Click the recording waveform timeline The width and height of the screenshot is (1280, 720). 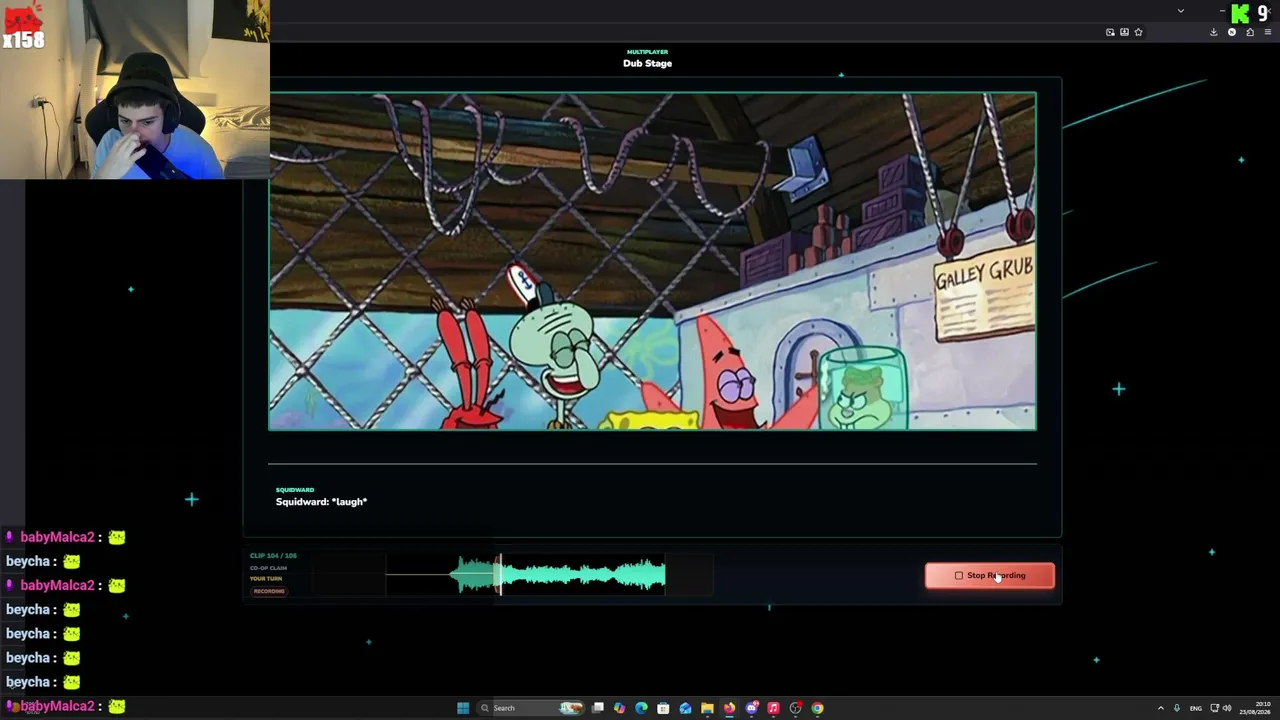[513, 575]
